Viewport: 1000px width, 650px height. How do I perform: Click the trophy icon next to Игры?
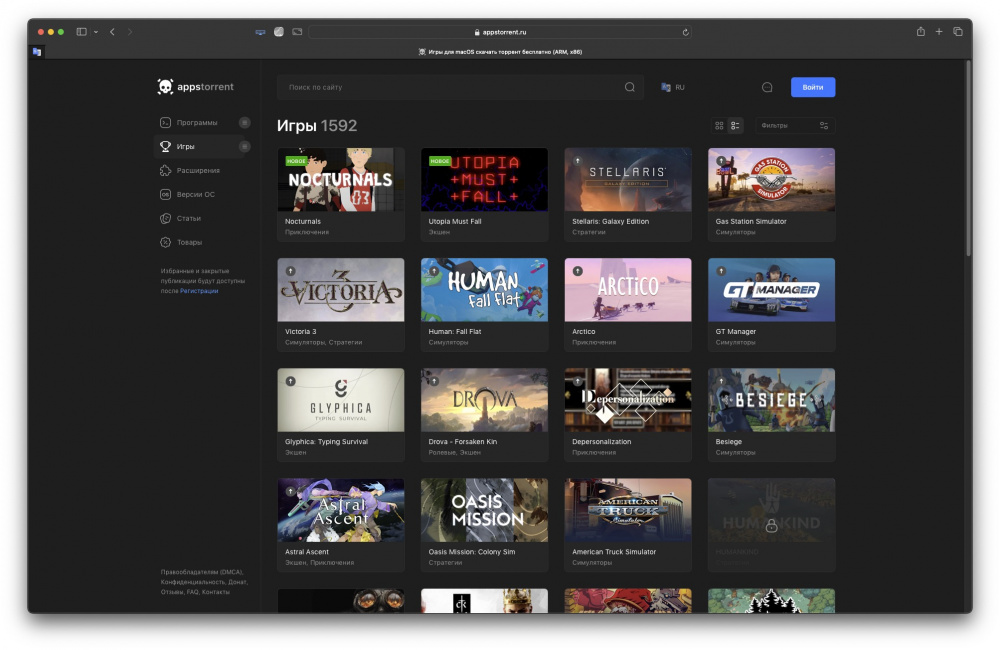point(165,146)
